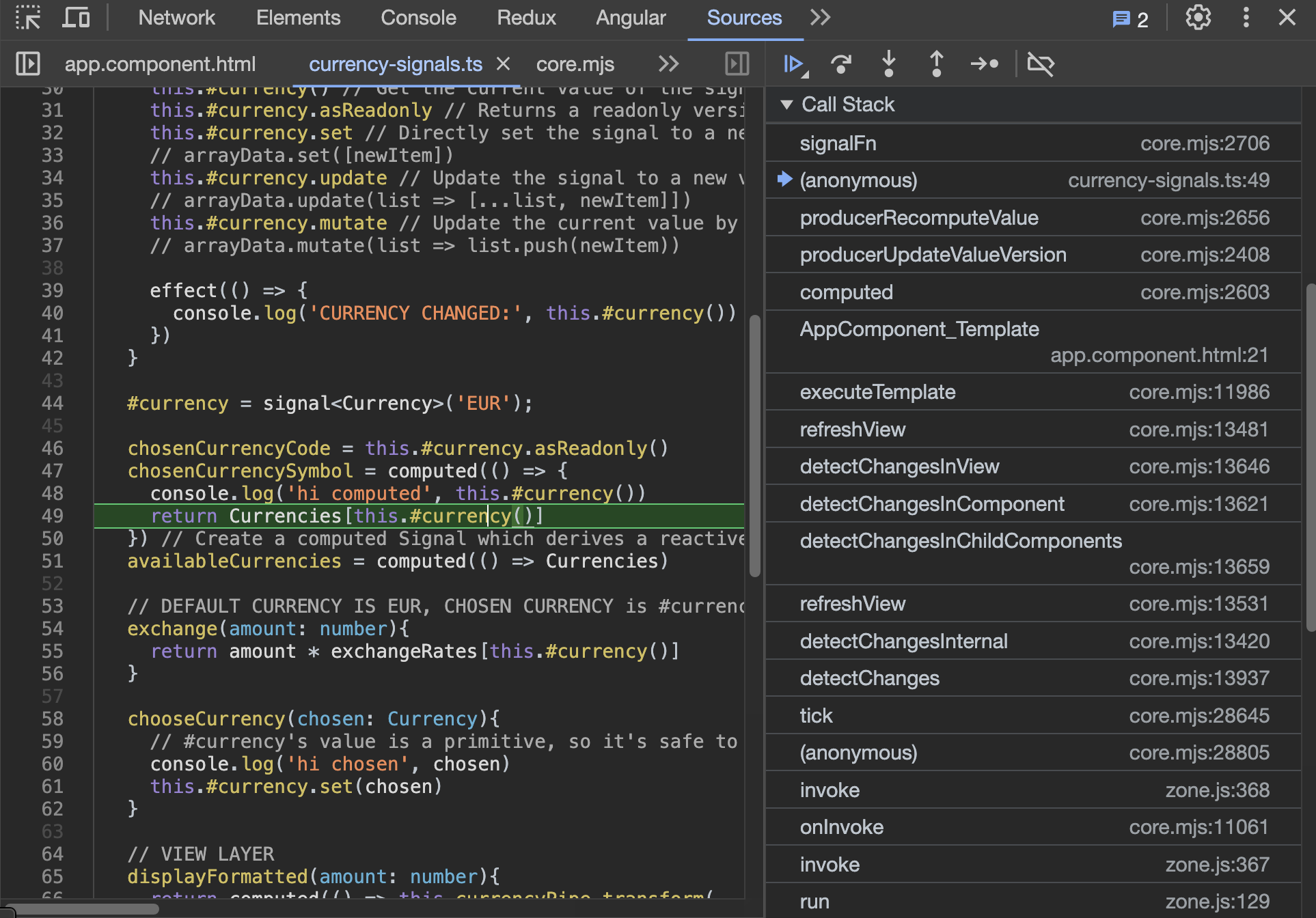Screen dimensions: 1316x918
Task: Open the app.component.html file tab
Action: coord(160,64)
